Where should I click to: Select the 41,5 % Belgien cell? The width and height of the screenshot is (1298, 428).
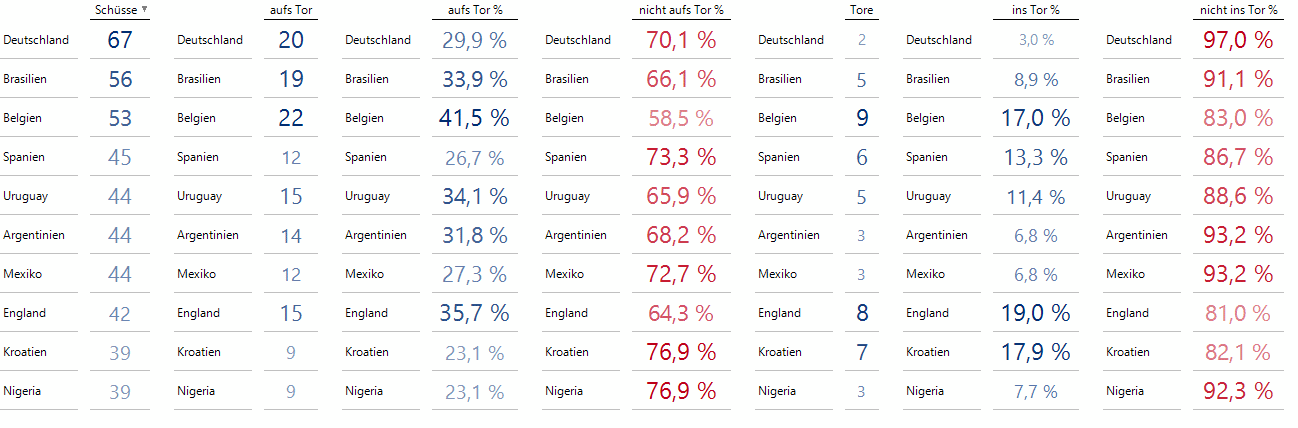click(474, 118)
